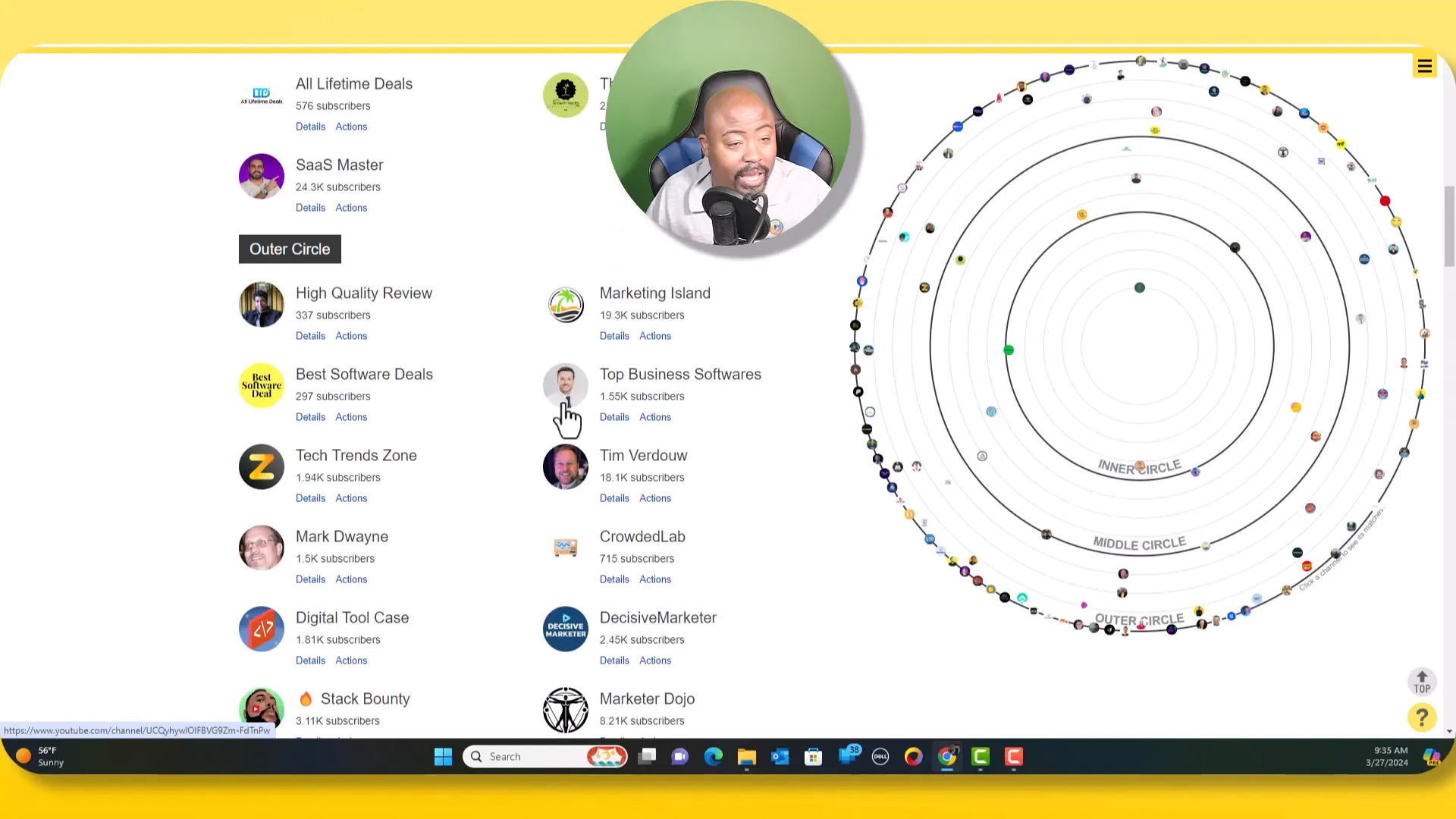Open Details for SaaS Master
Image resolution: width=1456 pixels, height=819 pixels.
pos(310,208)
